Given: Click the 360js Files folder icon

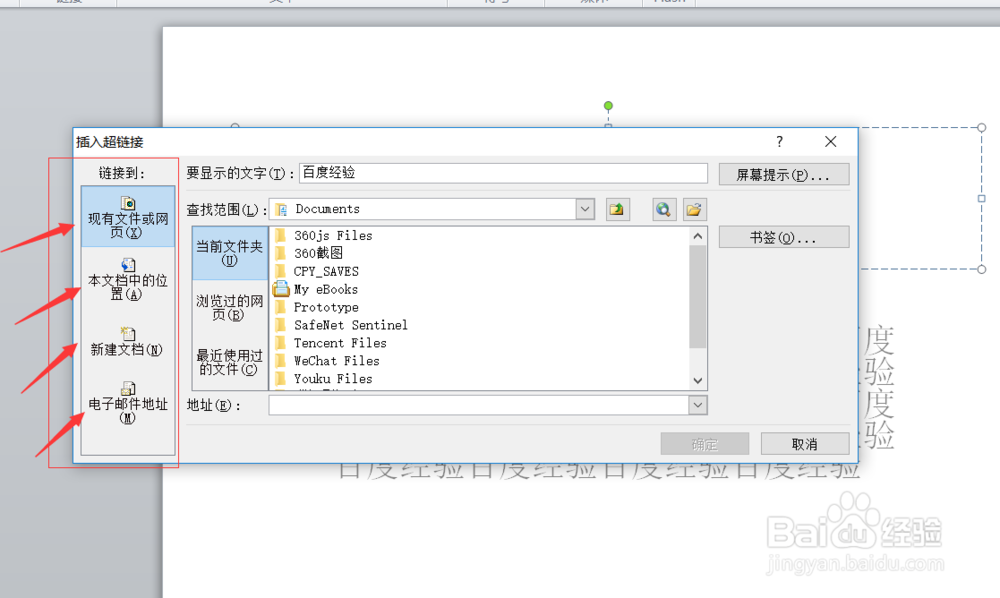Looking at the screenshot, I should pos(281,235).
